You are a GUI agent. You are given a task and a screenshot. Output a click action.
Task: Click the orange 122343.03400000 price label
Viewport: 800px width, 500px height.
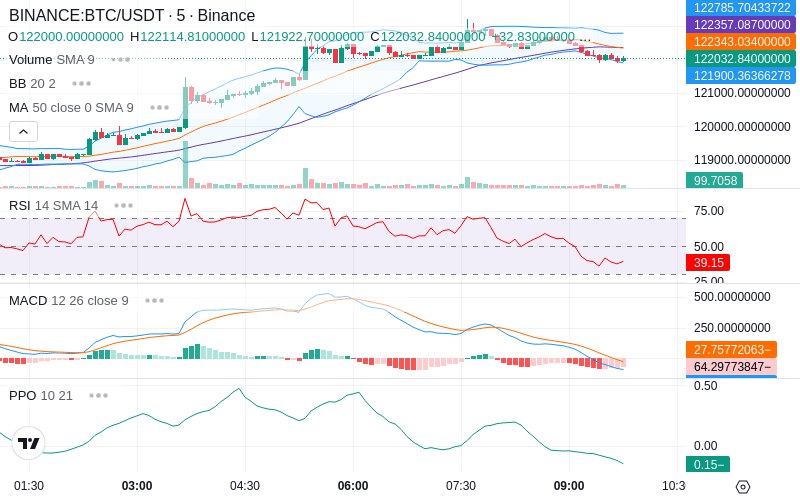tap(742, 41)
